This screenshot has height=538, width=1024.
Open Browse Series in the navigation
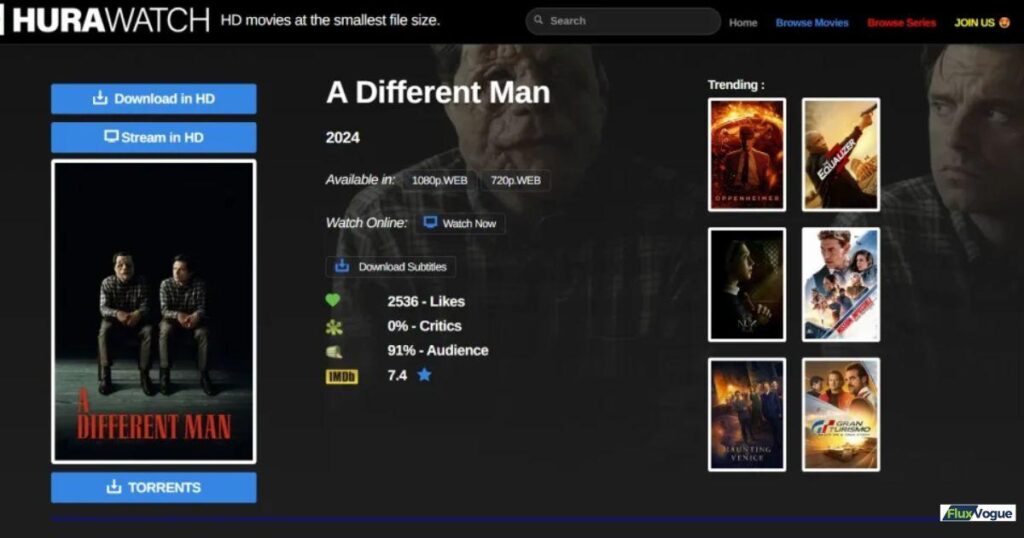(901, 22)
